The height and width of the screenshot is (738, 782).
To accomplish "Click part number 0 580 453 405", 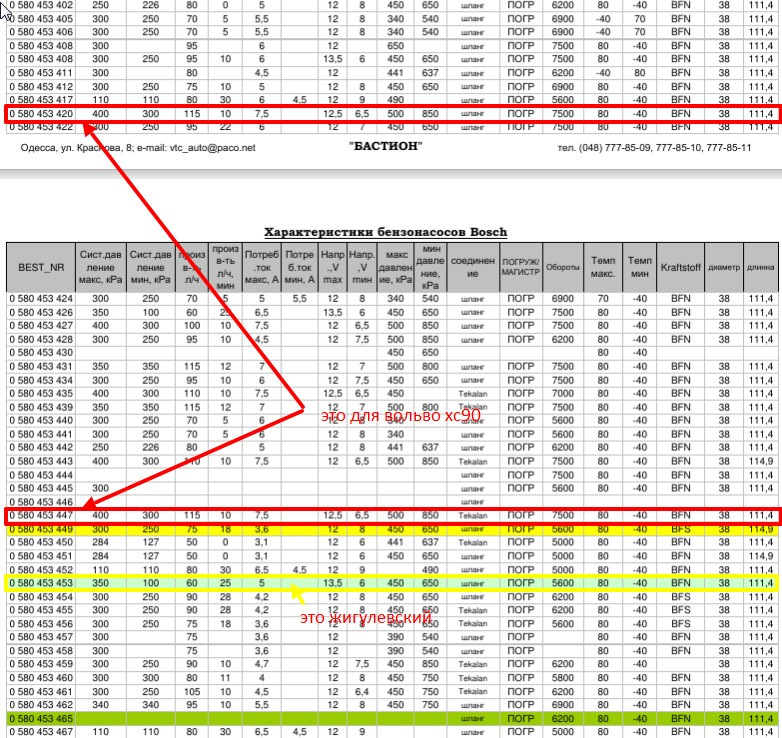I will [x=41, y=19].
